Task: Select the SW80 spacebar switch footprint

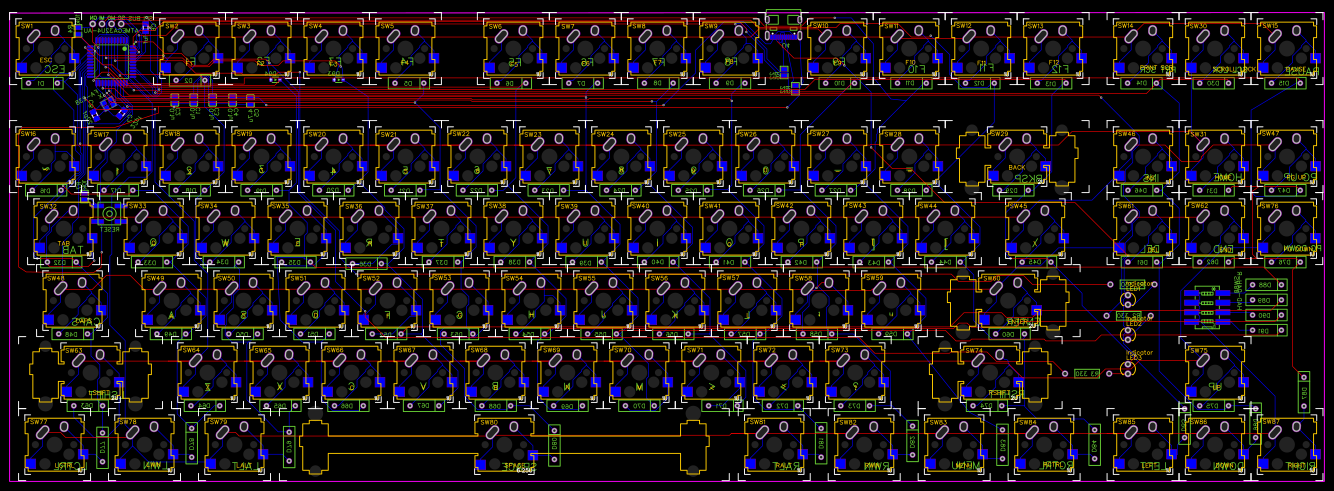Action: (504, 445)
